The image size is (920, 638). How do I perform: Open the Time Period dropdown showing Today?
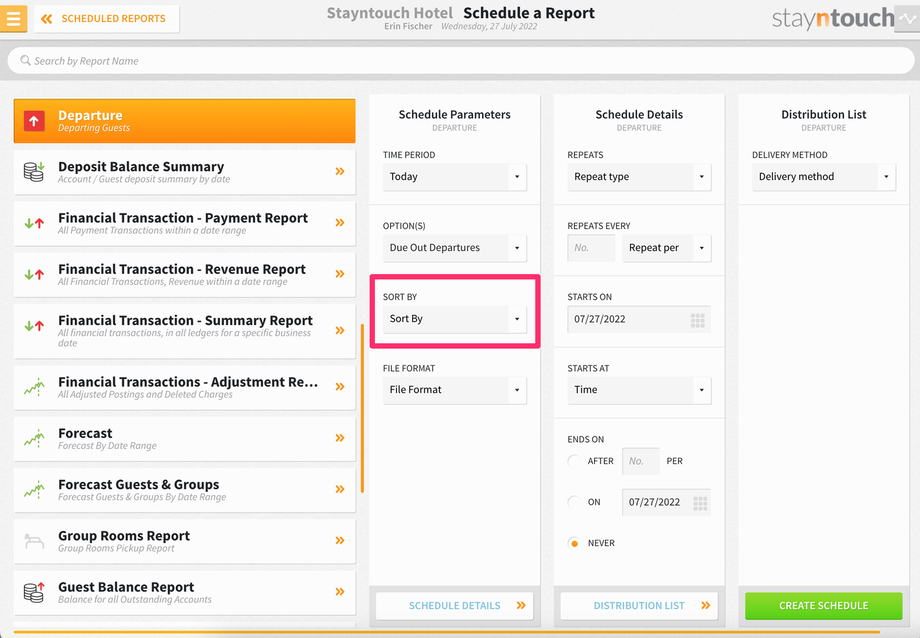(454, 177)
